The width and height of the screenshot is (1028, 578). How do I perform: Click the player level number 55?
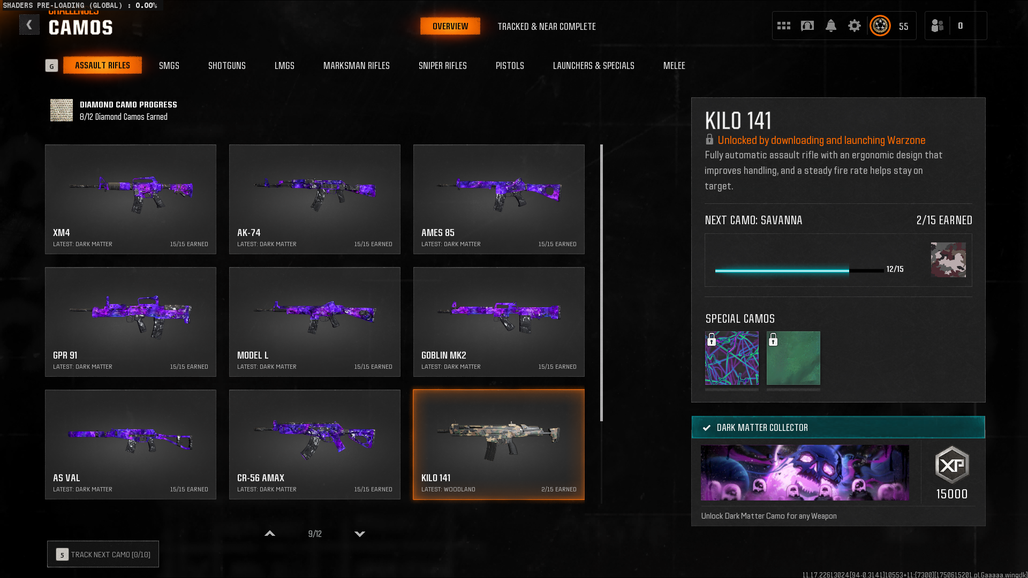point(903,27)
